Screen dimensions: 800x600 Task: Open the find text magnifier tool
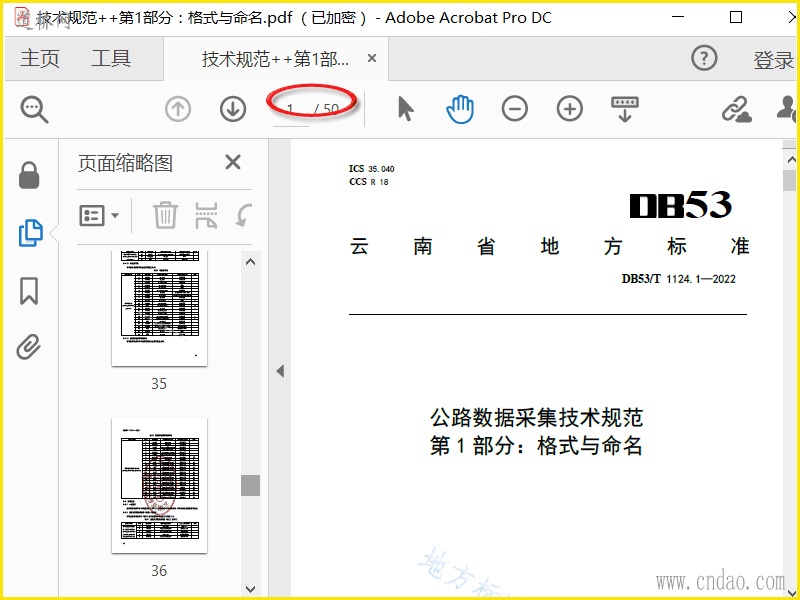click(x=34, y=110)
